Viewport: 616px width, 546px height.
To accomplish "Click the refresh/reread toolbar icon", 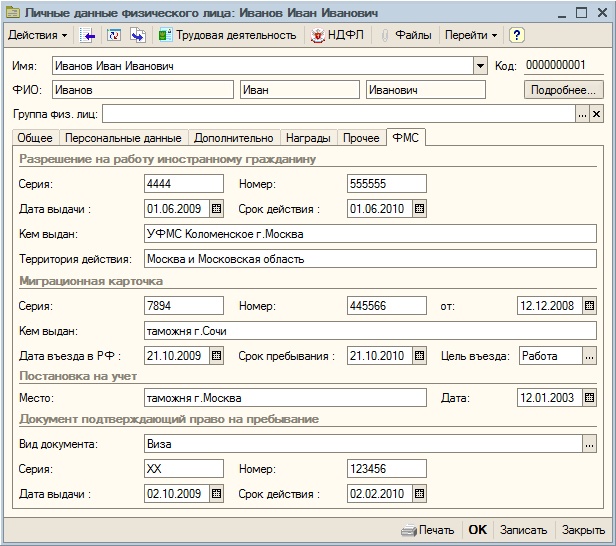I will (x=114, y=35).
